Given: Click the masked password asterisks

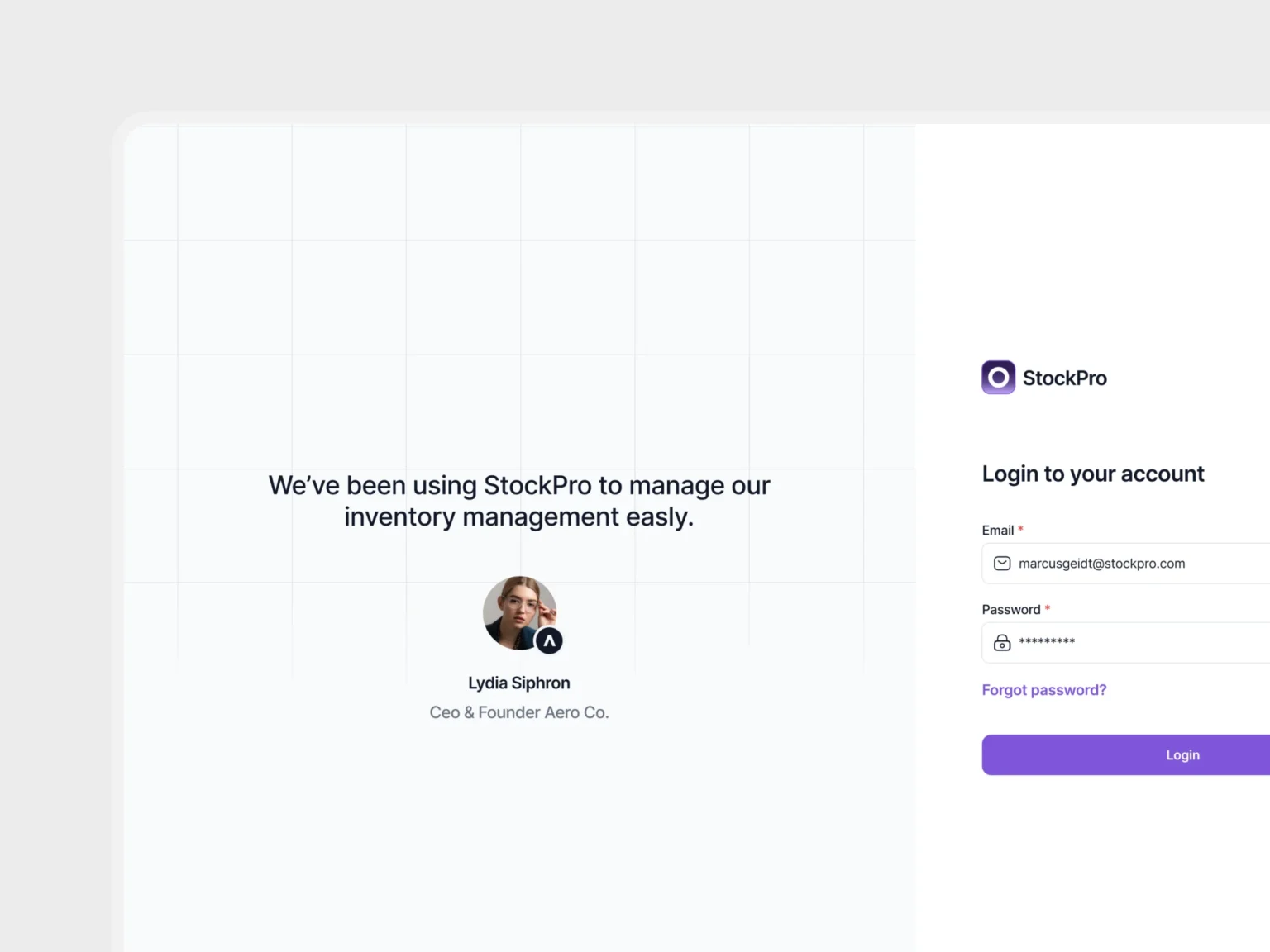Looking at the screenshot, I should click(x=1047, y=642).
